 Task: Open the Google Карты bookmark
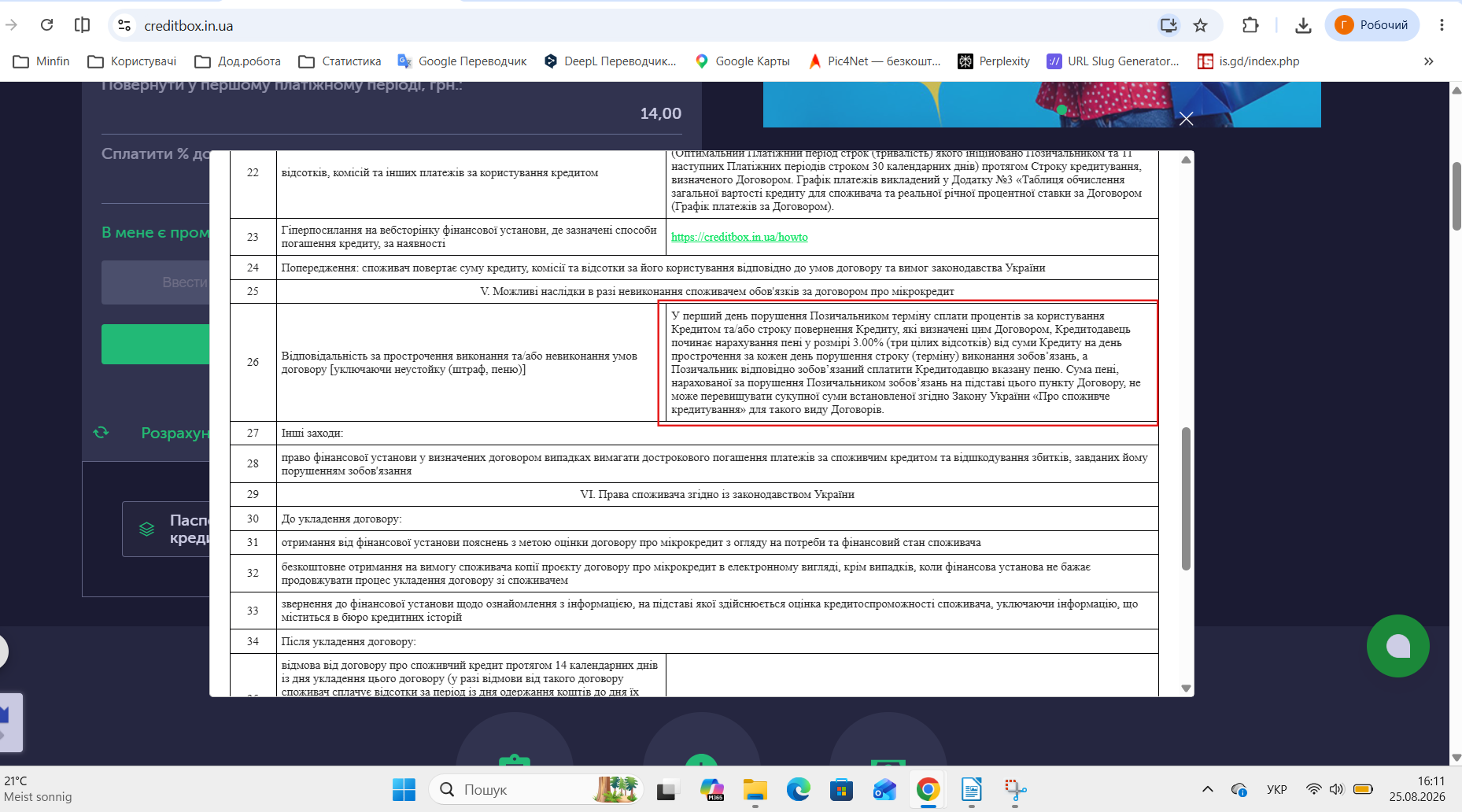(742, 61)
